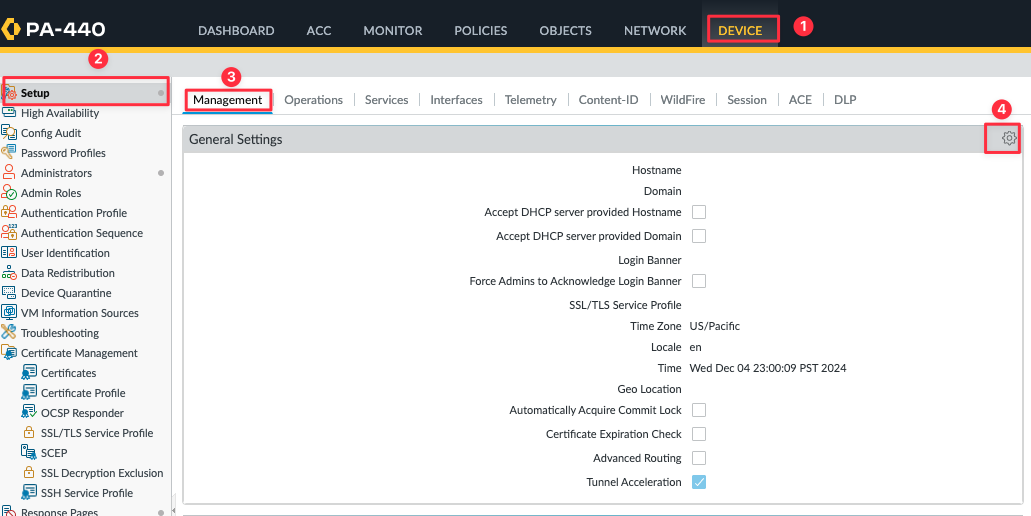
Task: Switch to the Telemetry tab
Action: coord(531,100)
